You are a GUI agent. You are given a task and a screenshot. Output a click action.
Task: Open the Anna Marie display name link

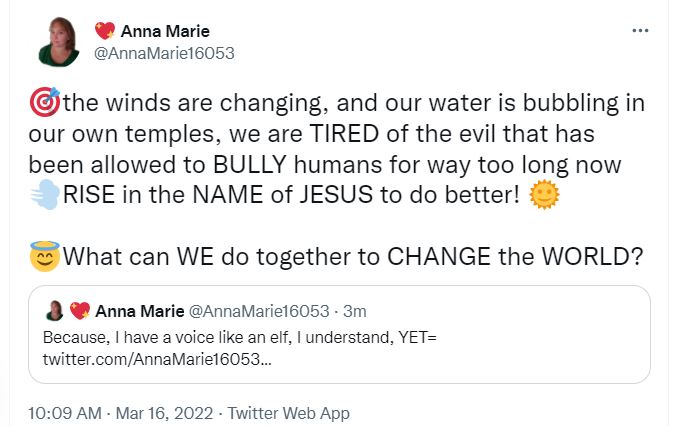165,31
